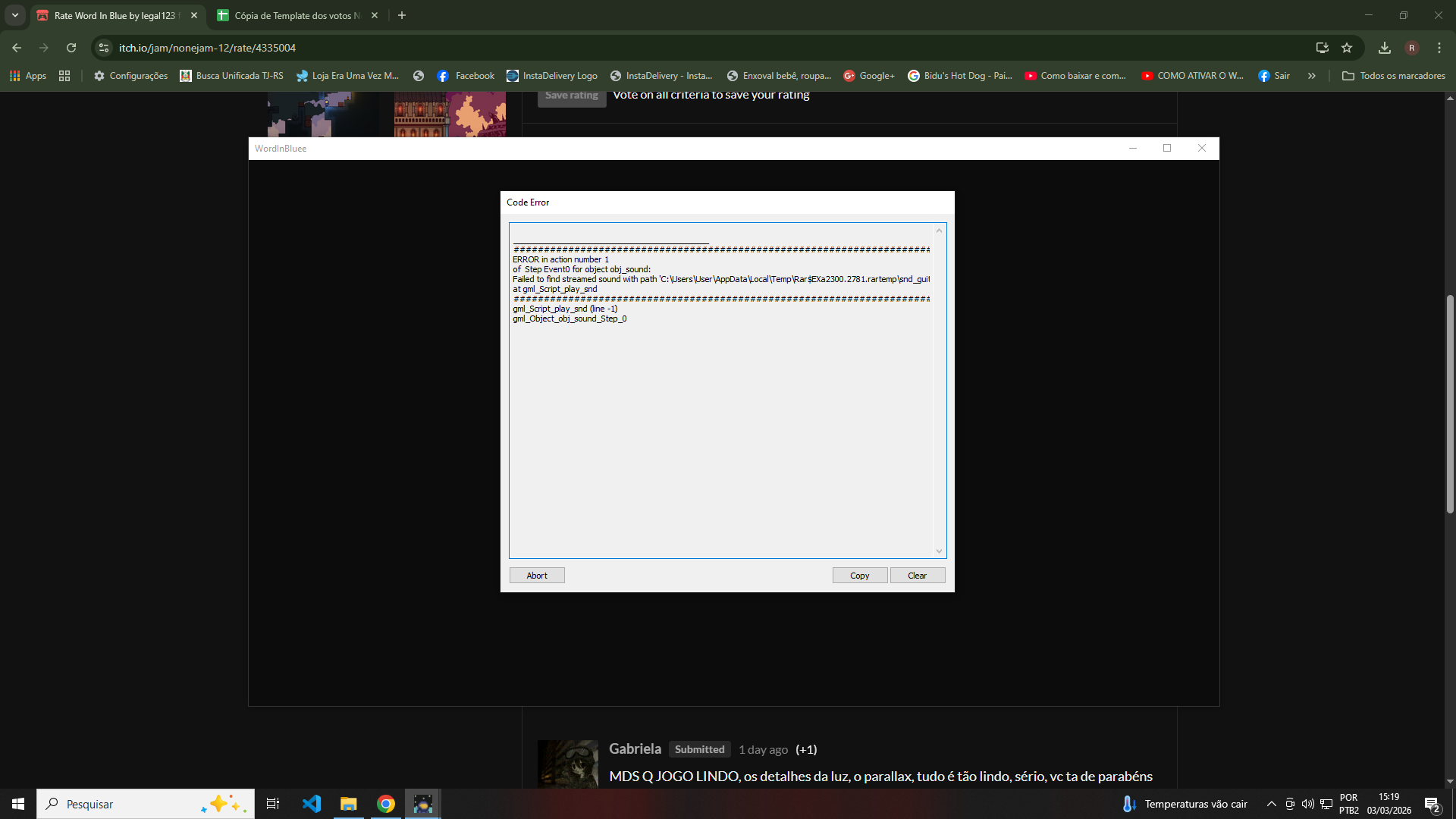Expand the tab search dropdown arrow

14,15
